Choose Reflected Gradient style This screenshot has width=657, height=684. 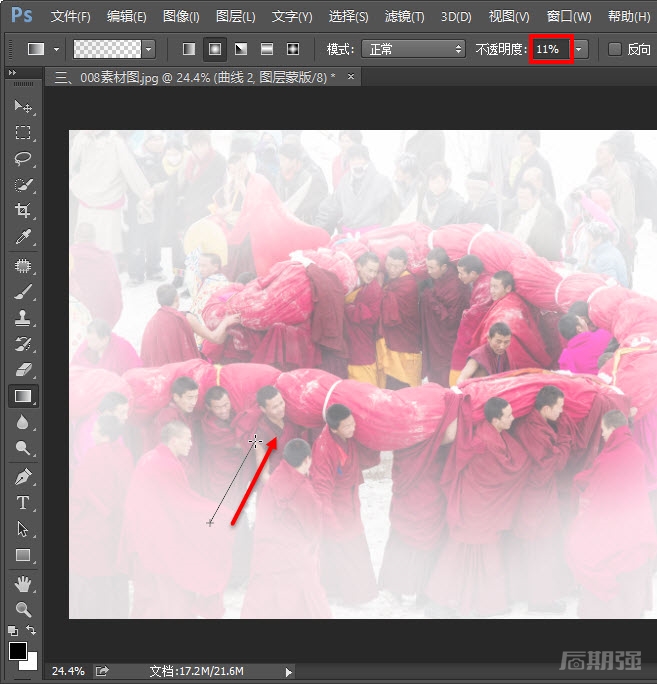point(267,49)
